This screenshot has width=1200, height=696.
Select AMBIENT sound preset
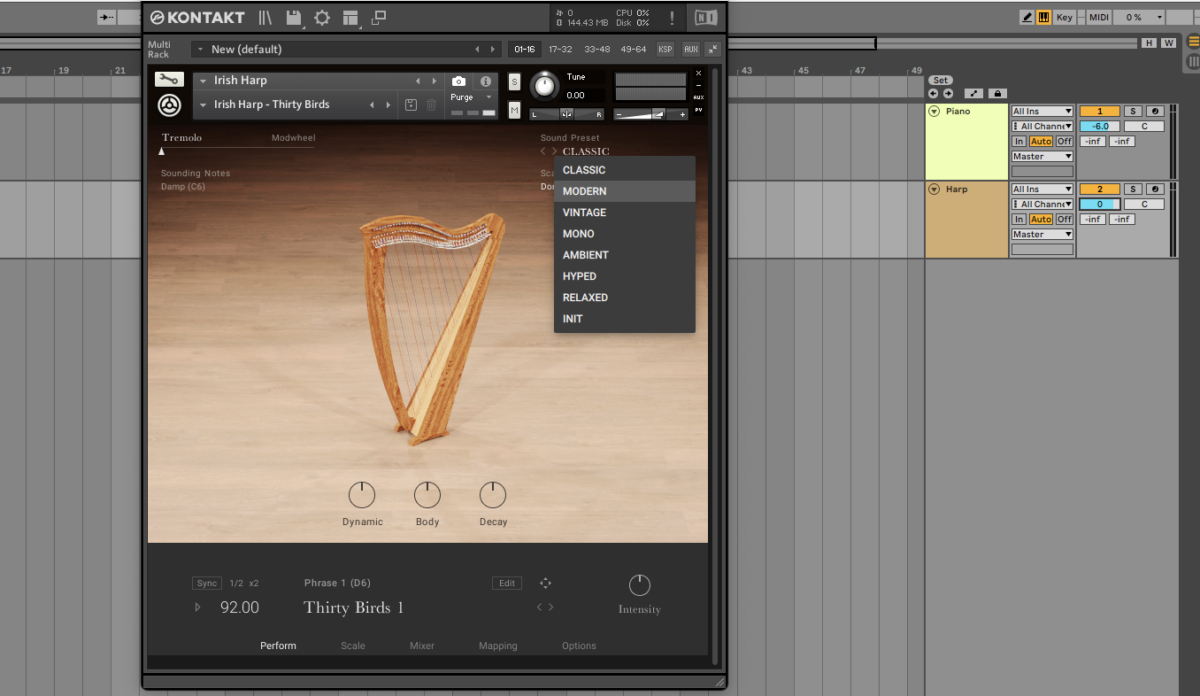pyautogui.click(x=625, y=255)
